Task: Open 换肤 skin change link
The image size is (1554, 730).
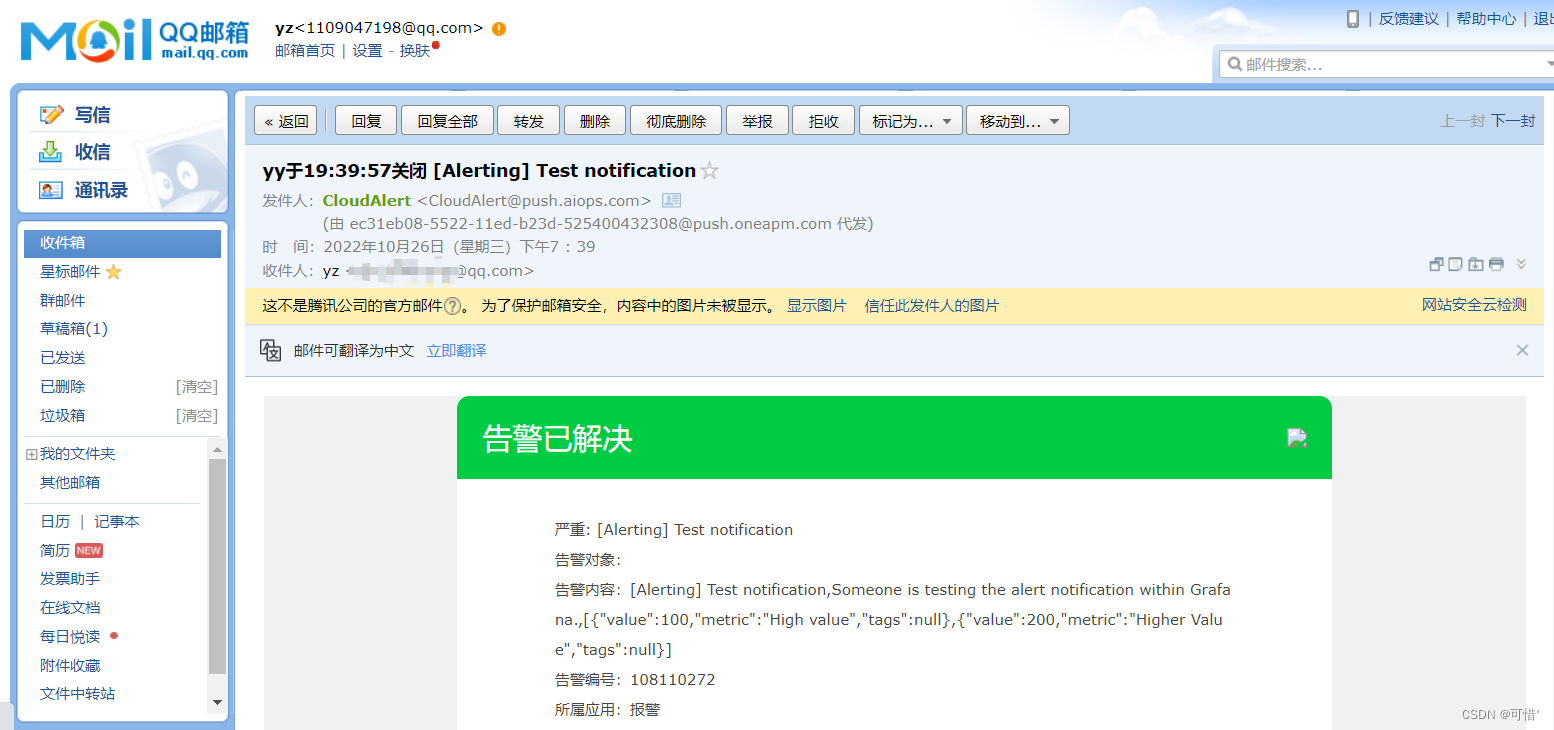Action: coord(414,51)
